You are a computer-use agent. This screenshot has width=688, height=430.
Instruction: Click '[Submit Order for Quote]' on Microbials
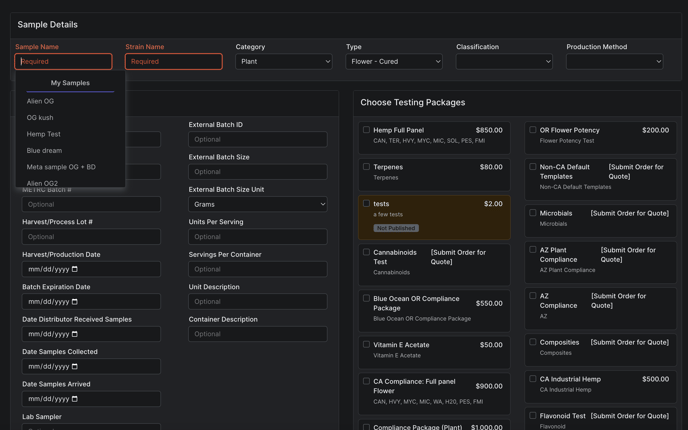(x=630, y=213)
